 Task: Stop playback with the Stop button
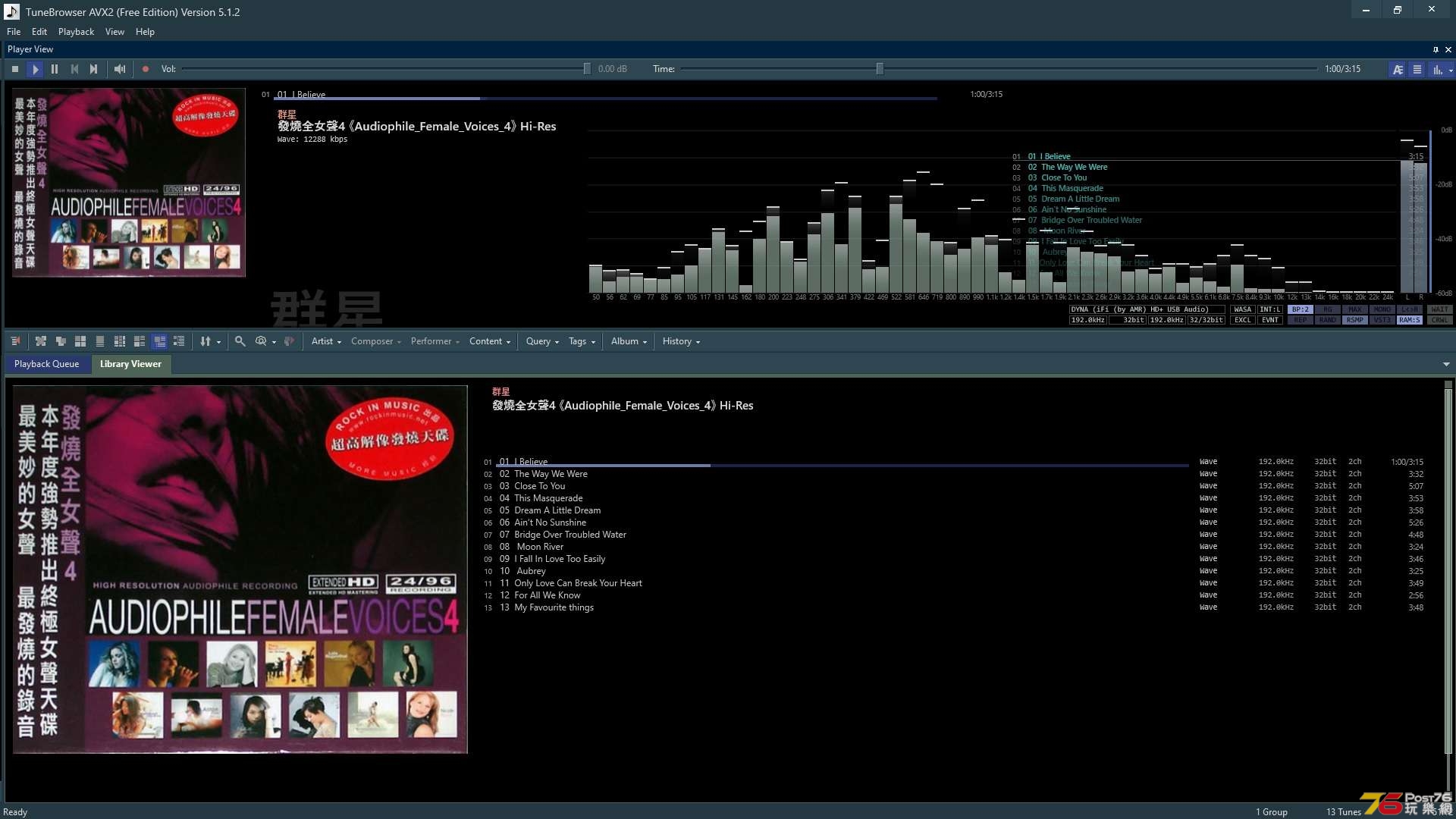[15, 69]
